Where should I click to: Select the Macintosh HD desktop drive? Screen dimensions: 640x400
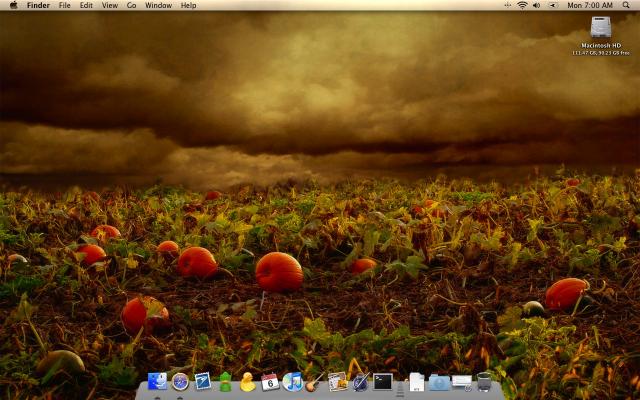pos(600,30)
